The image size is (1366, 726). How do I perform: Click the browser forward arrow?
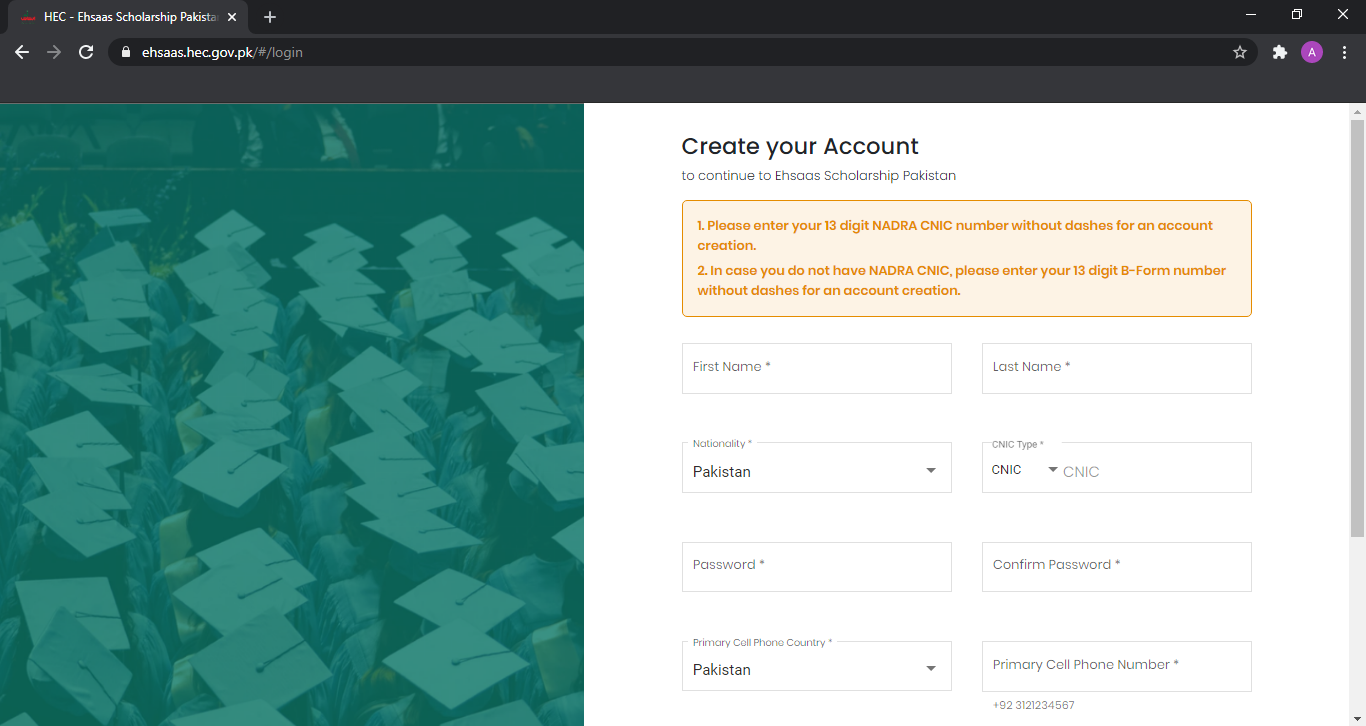[x=54, y=52]
